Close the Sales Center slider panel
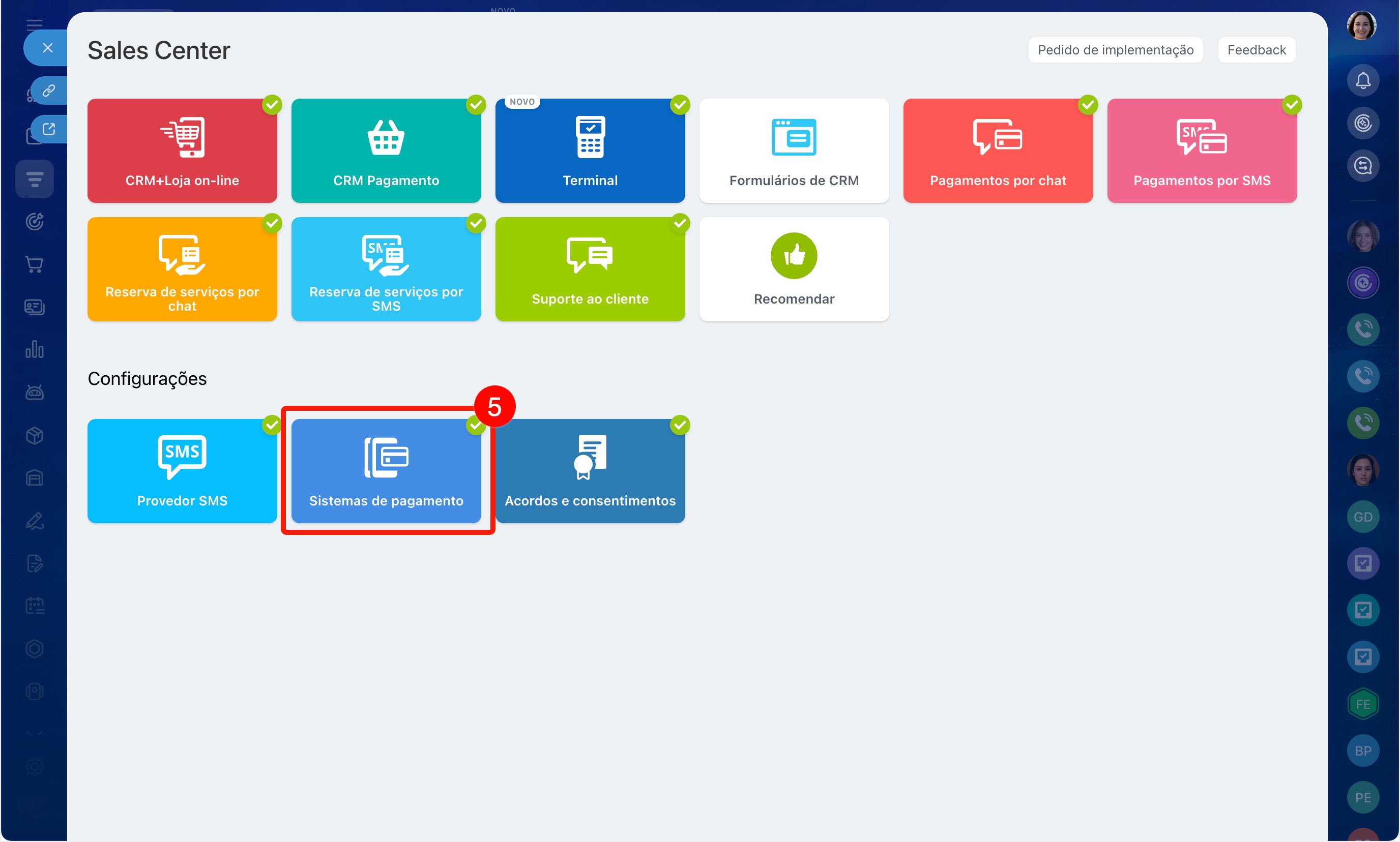 [48, 48]
